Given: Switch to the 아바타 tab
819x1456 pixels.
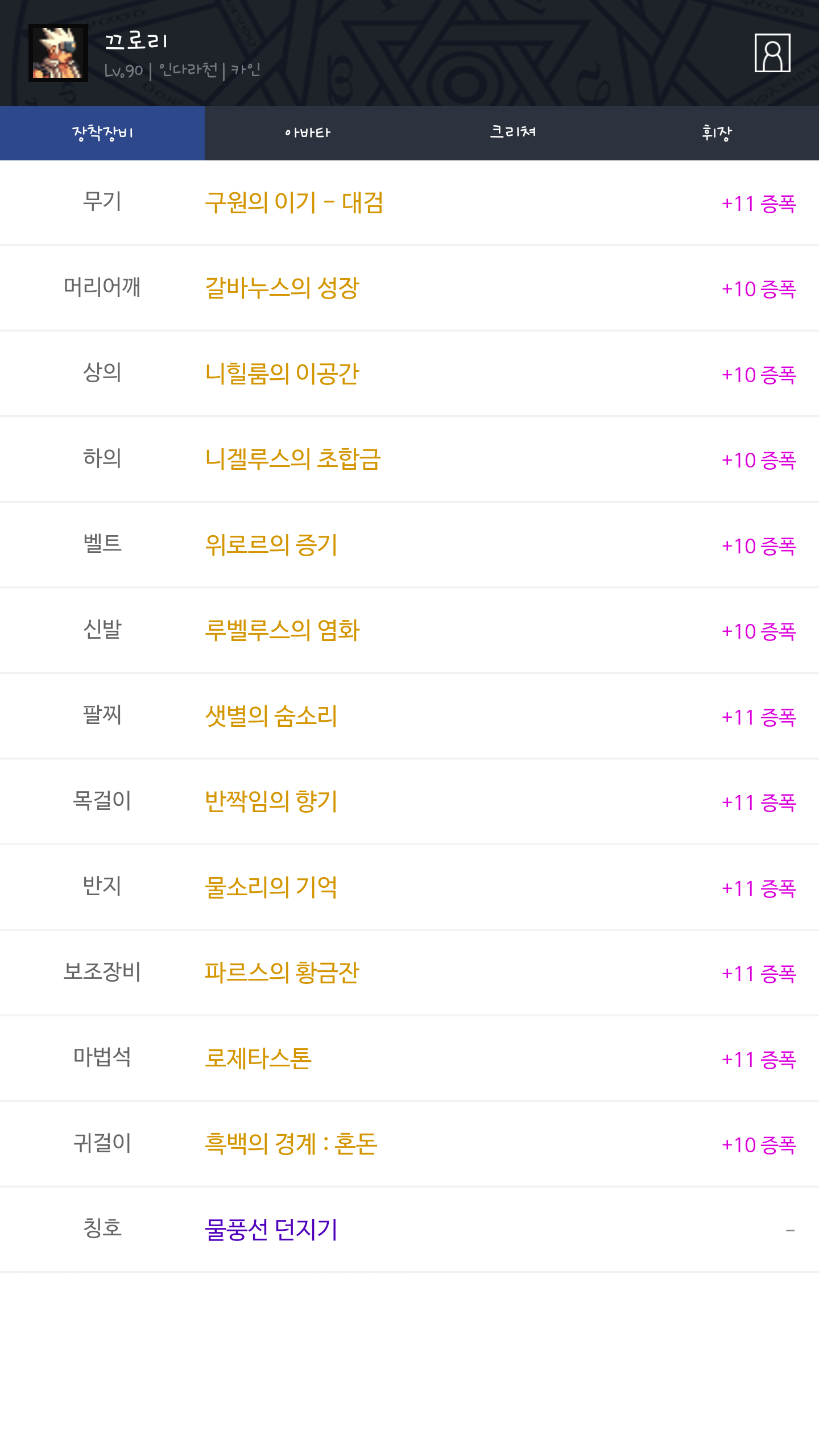Looking at the screenshot, I should [307, 133].
